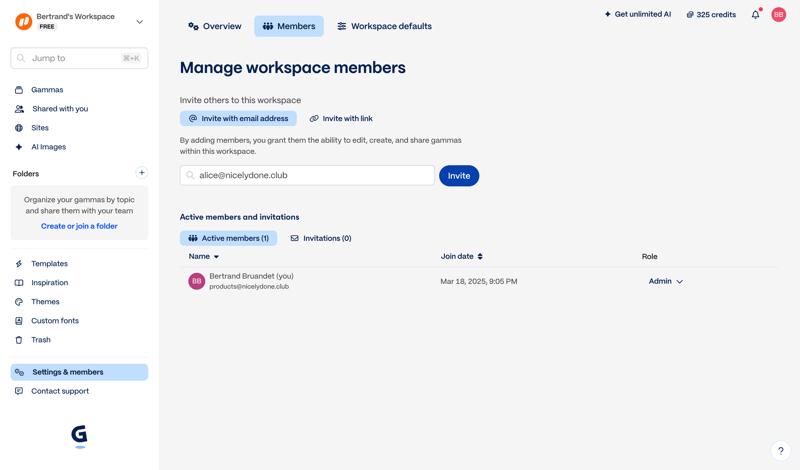Viewport: 800px width, 470px height.
Task: Select Invite with email address option
Action: 238,118
